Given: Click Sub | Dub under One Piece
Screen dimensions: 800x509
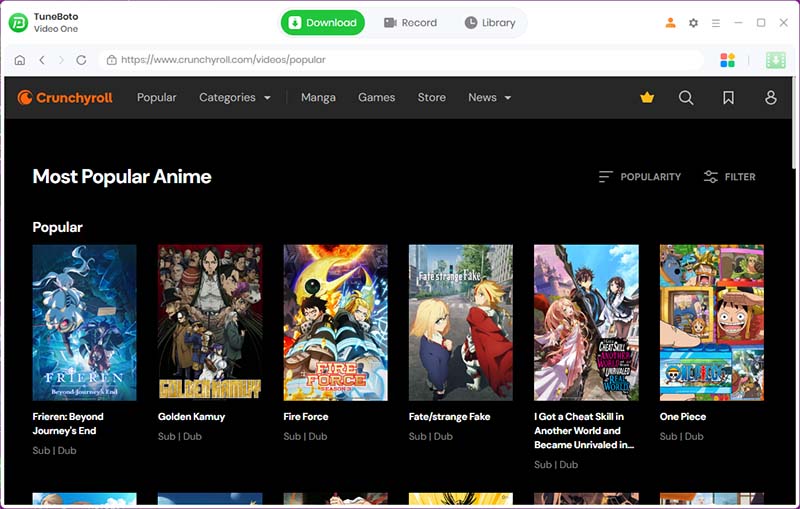Looking at the screenshot, I should [x=681, y=437].
